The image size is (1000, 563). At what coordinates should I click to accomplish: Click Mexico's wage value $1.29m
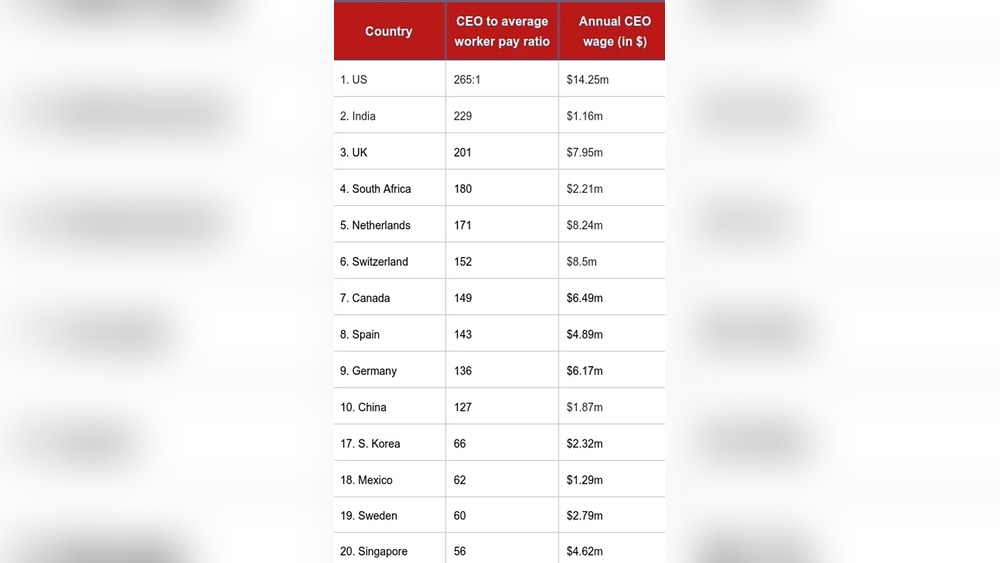(584, 480)
